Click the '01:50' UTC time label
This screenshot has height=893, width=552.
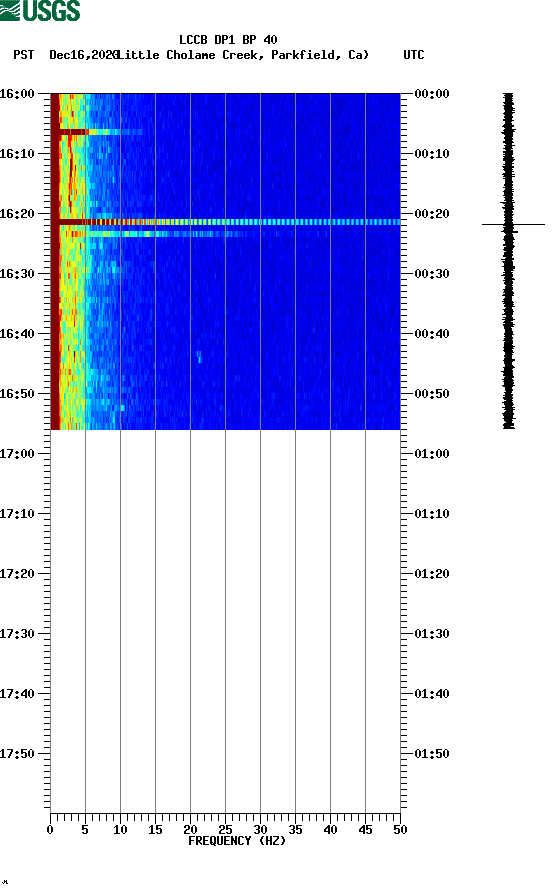coord(432,753)
